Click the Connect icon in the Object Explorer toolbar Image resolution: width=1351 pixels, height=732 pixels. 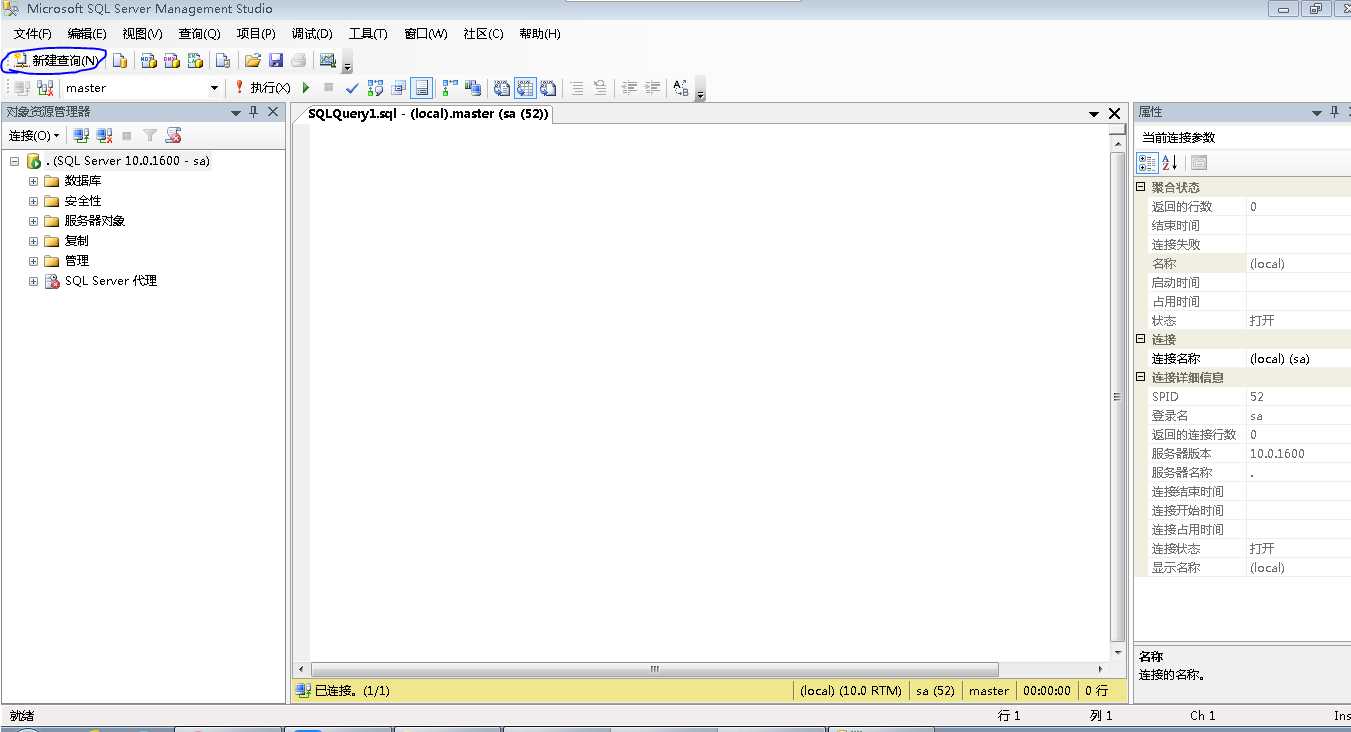pos(82,136)
